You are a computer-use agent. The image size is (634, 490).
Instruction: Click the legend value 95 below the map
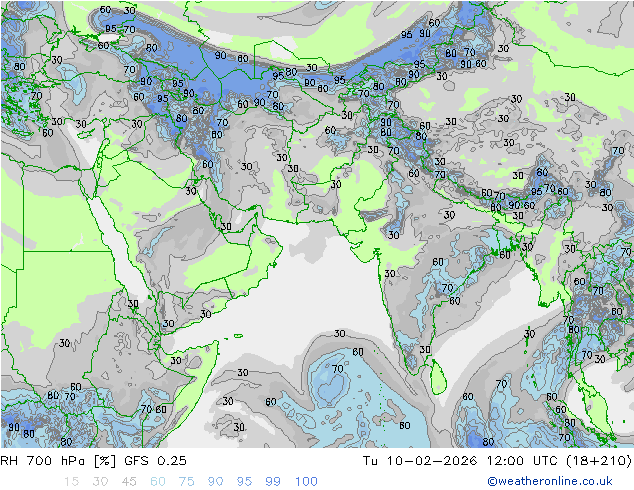click(244, 481)
